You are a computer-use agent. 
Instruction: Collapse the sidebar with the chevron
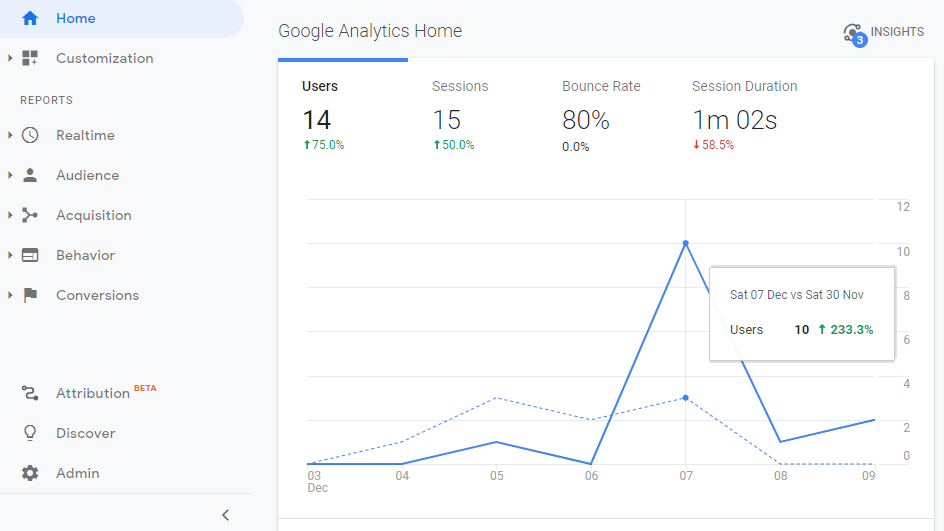(226, 515)
